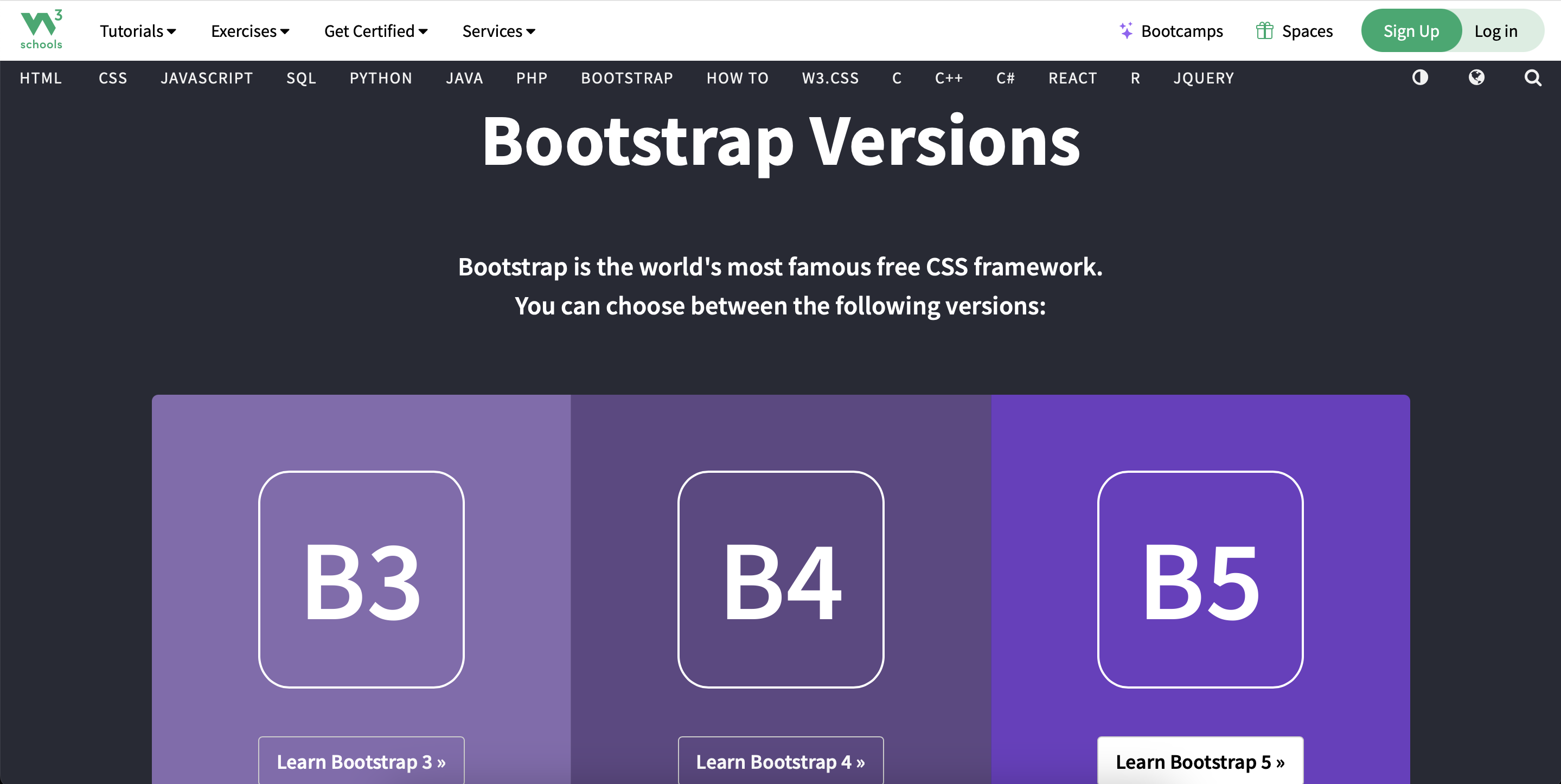Open the search magnifier icon
1561x784 pixels.
pos(1532,78)
